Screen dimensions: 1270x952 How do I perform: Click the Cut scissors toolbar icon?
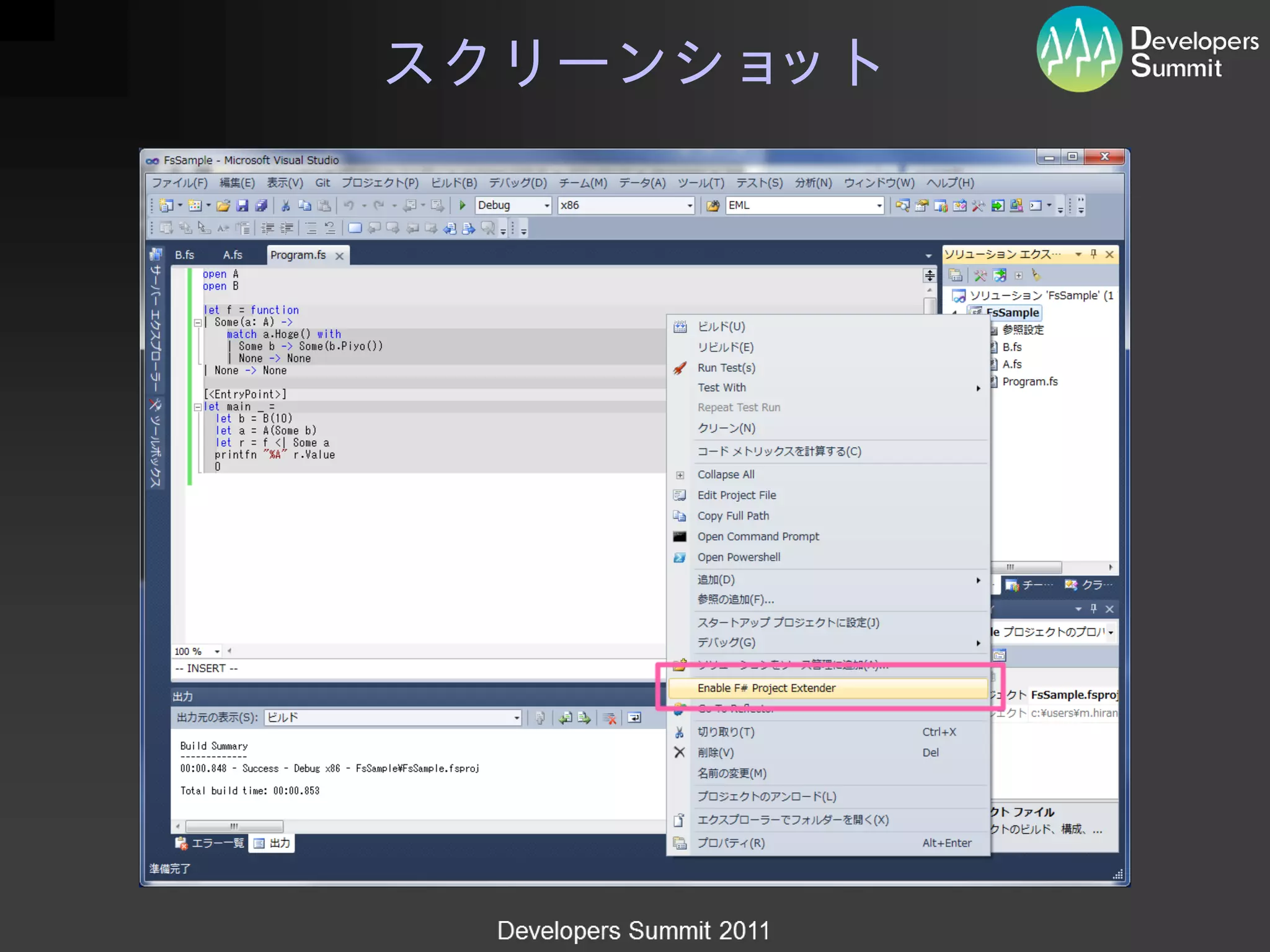click(x=286, y=206)
